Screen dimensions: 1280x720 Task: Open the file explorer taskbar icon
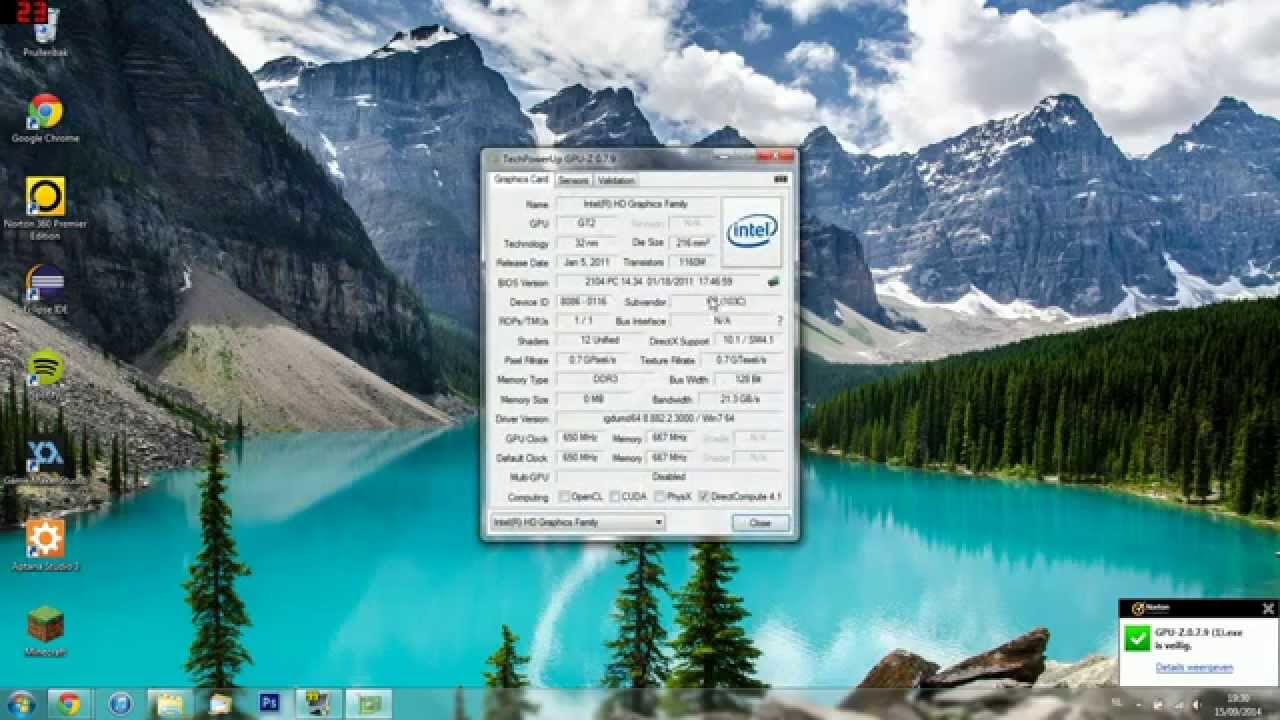[171, 703]
